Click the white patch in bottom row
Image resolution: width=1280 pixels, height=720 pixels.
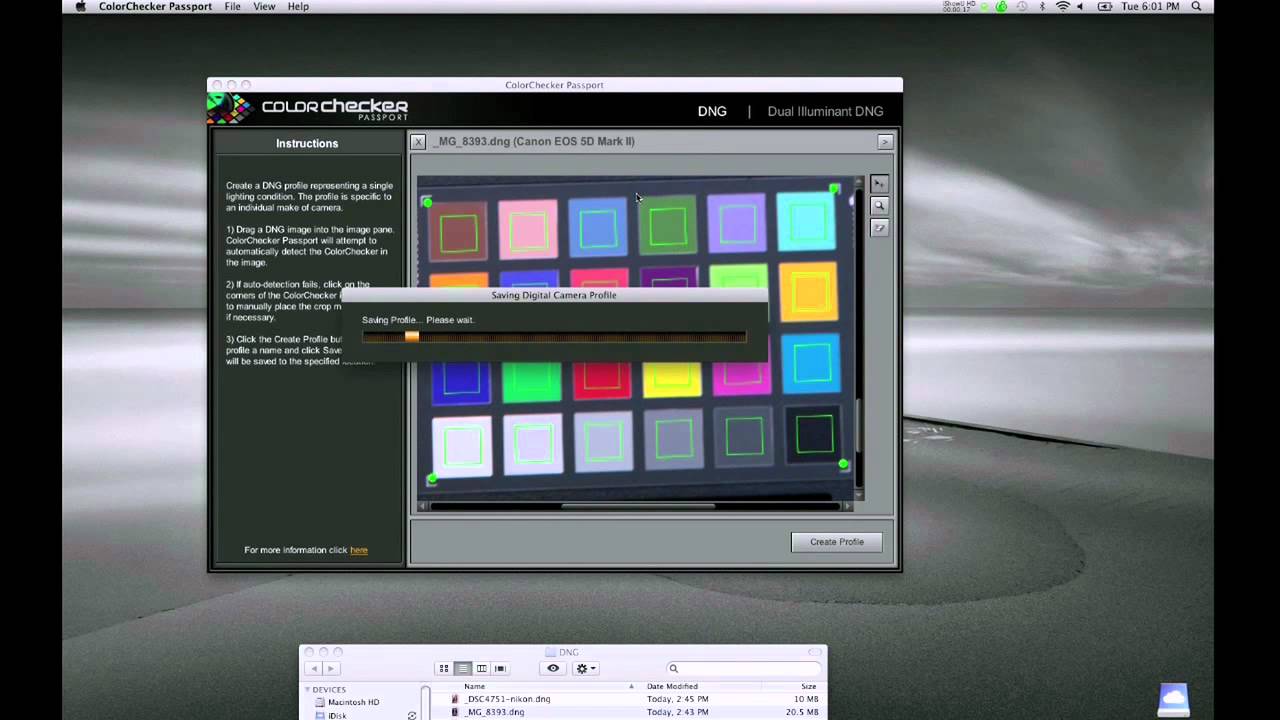click(x=462, y=446)
